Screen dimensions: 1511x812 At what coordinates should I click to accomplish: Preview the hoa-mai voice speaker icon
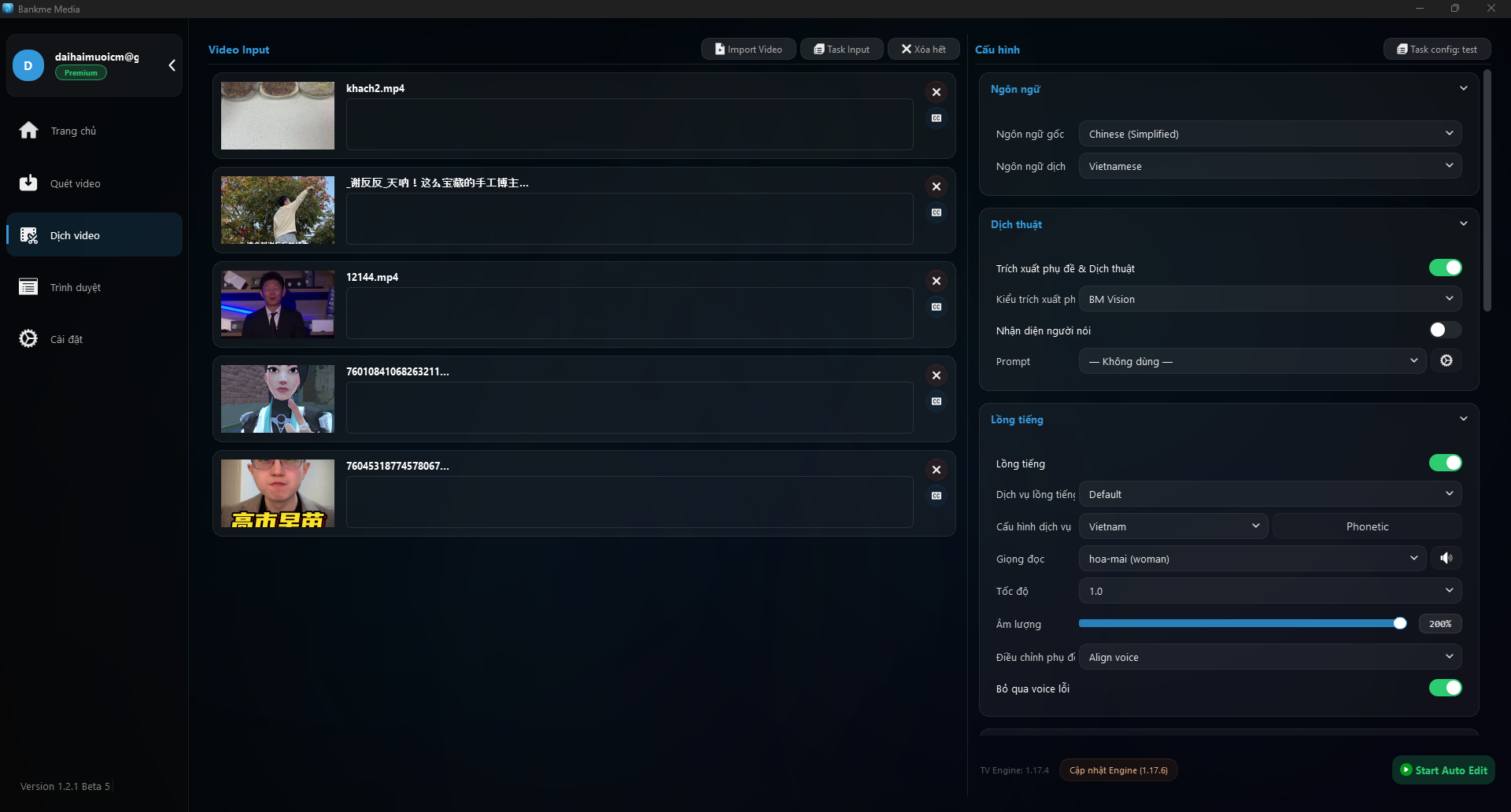point(1446,558)
